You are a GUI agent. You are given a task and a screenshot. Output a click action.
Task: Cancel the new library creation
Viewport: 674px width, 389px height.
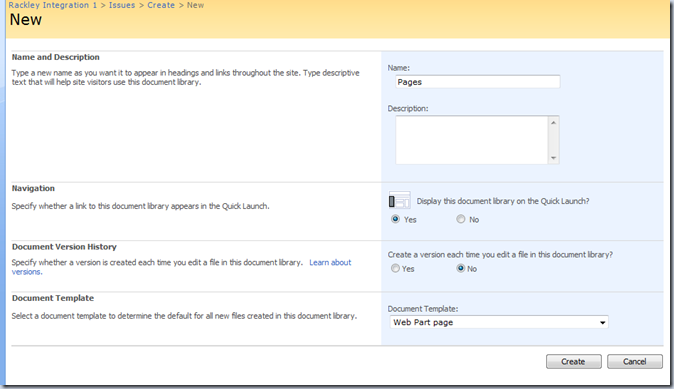[x=634, y=361]
